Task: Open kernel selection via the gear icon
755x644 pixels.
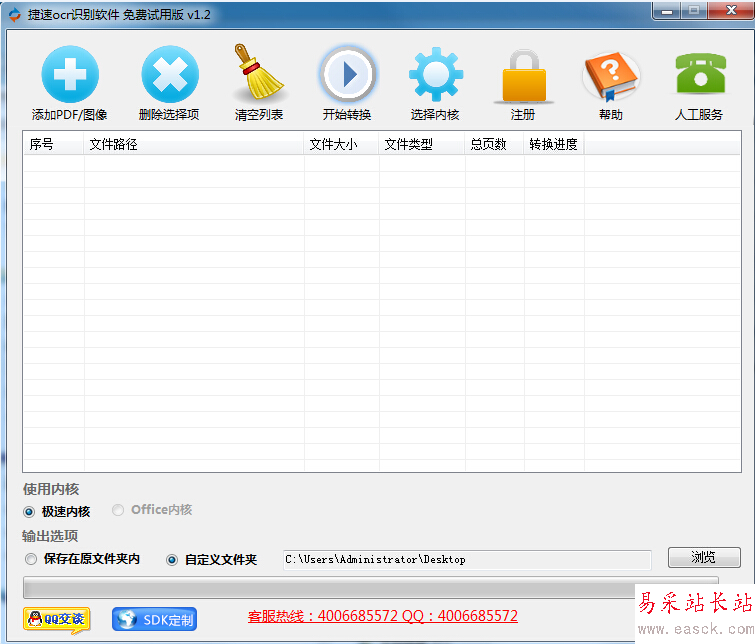Action: [x=436, y=74]
